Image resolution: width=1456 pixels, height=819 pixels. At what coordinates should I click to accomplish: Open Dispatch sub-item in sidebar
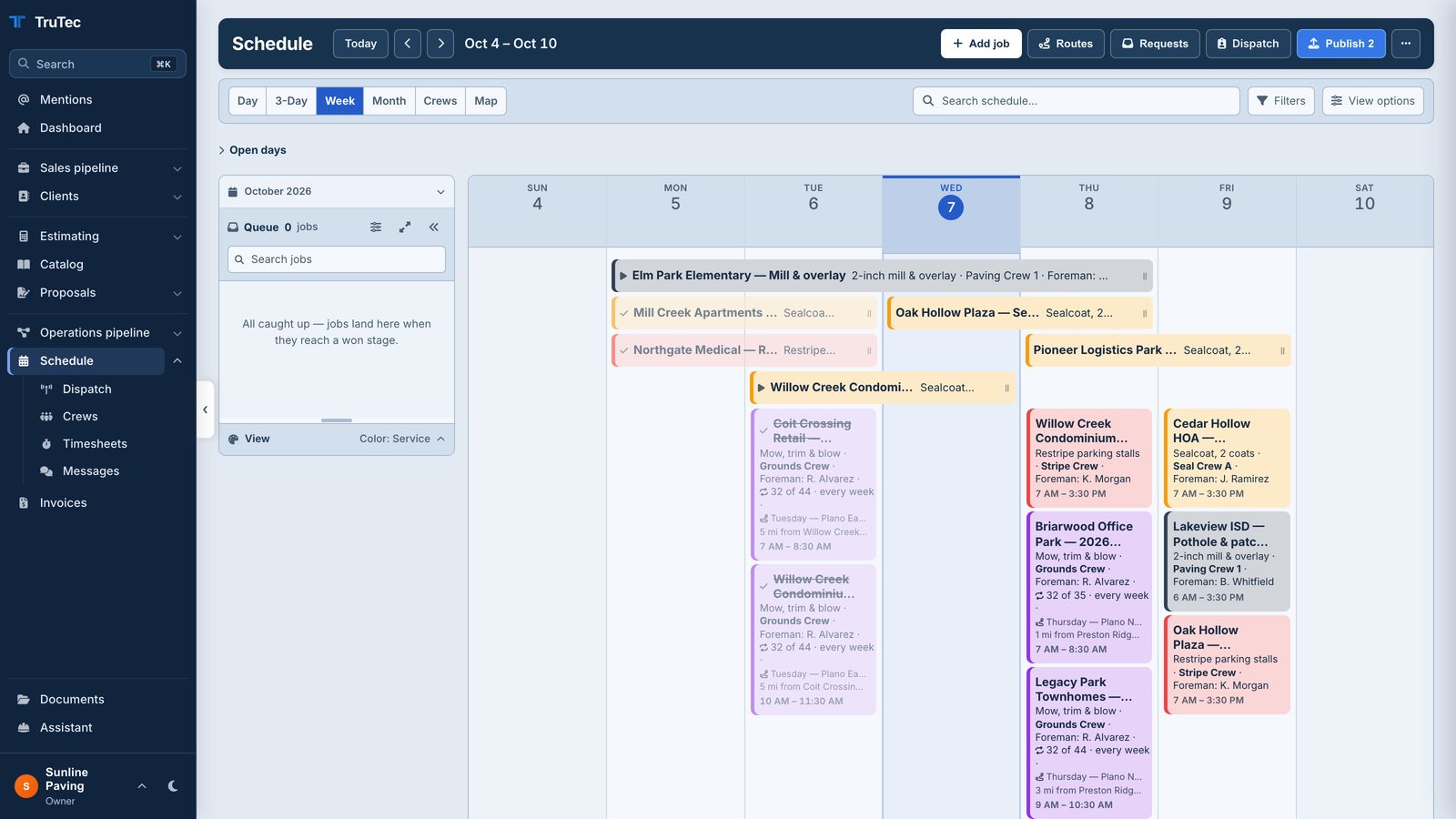87,389
